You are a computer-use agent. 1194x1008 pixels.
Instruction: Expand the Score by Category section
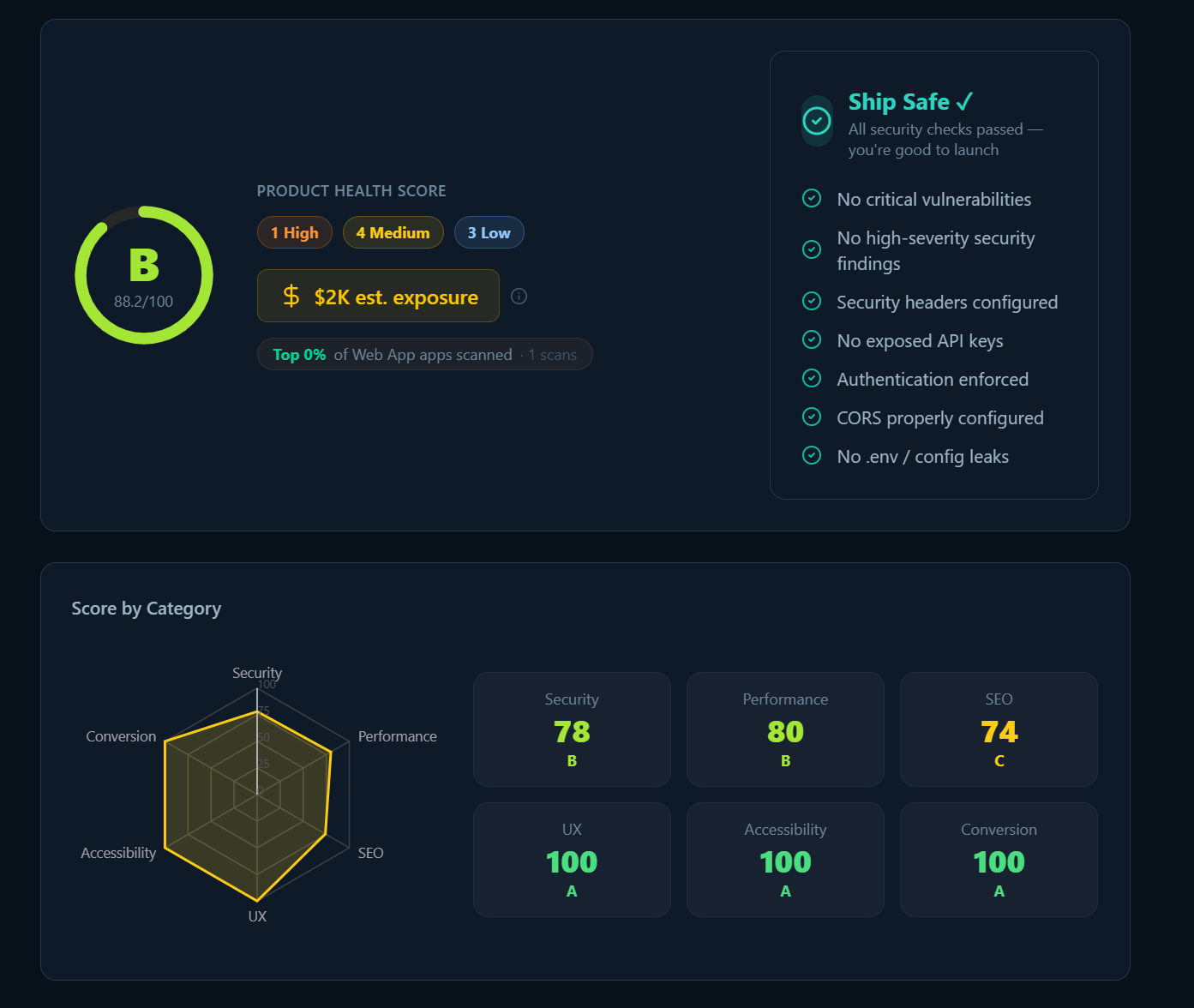click(x=146, y=609)
